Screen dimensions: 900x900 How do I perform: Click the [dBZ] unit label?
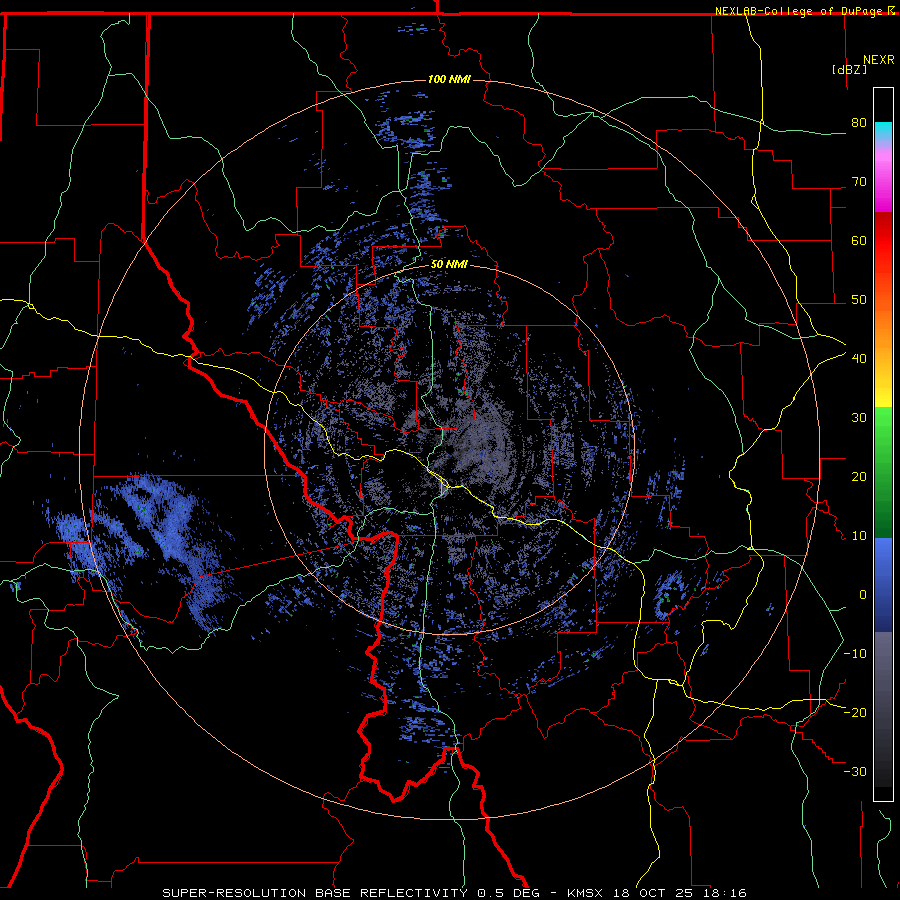[849, 69]
